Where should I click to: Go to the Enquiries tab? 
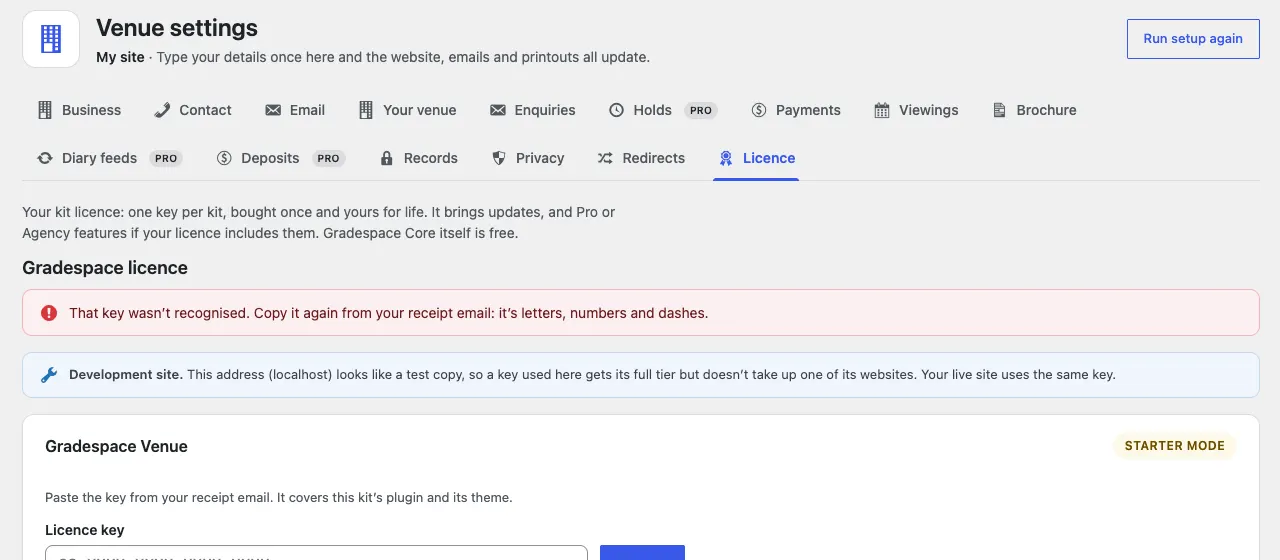532,110
